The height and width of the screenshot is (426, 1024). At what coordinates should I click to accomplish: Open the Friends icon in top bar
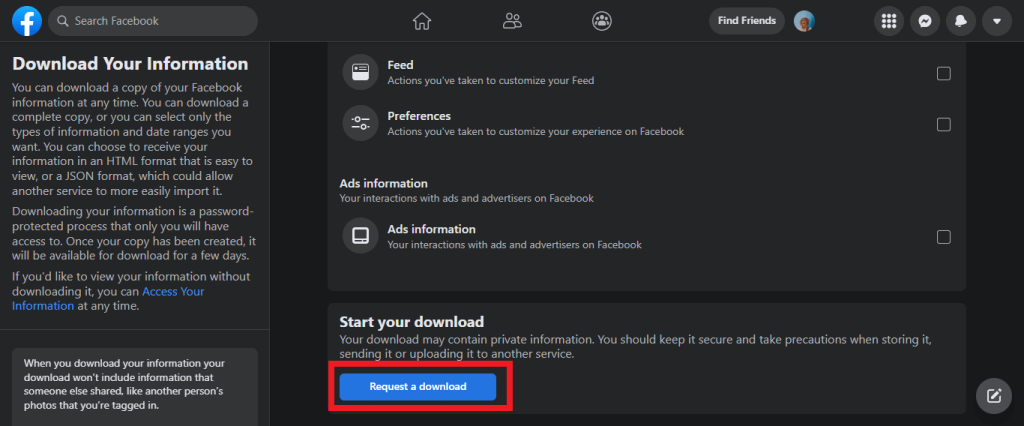[512, 21]
